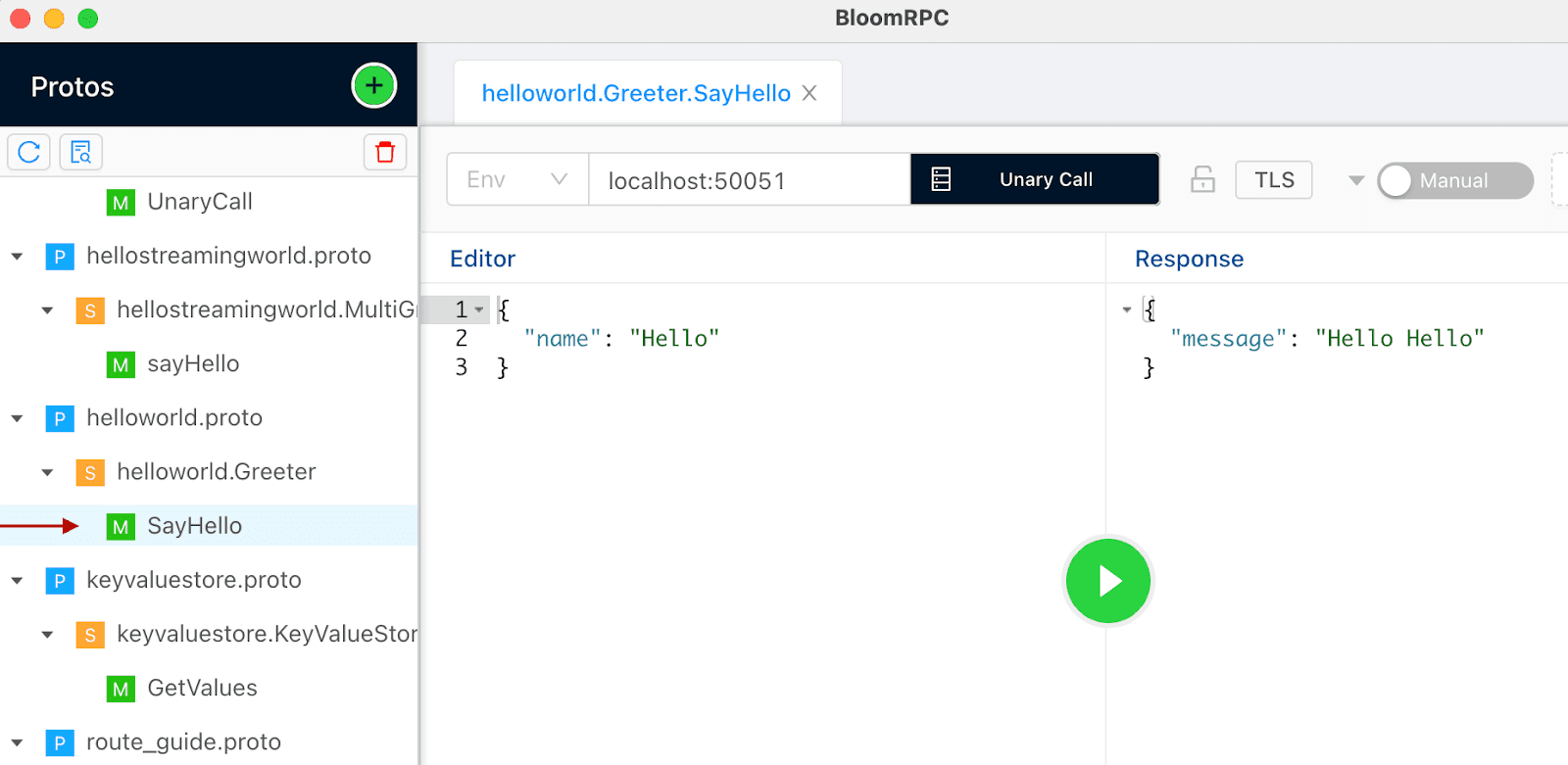Collapse the keyvaluestore.proto node
This screenshot has height=765, width=1568.
click(x=17, y=581)
